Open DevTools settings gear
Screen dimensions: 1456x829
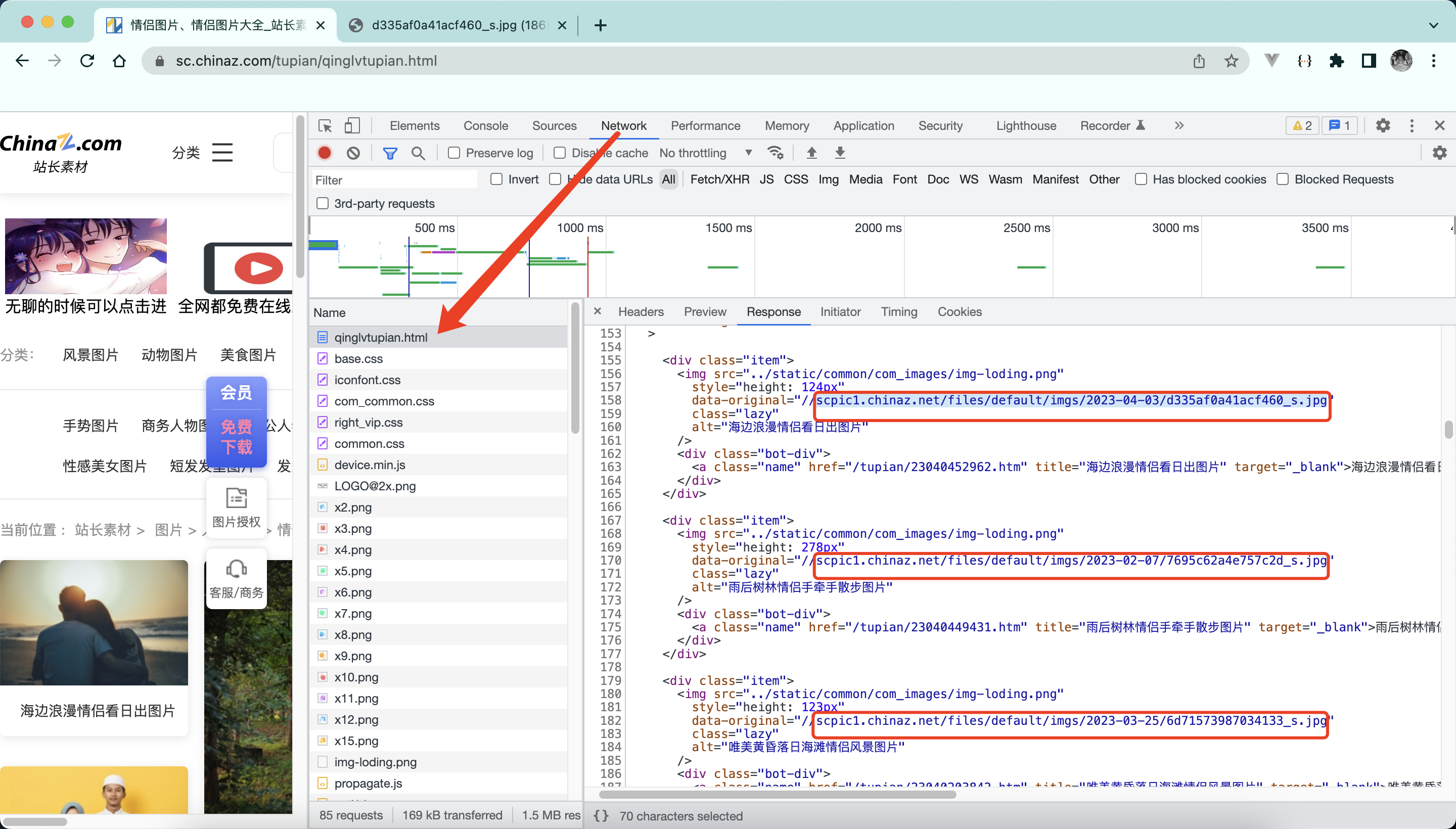click(1383, 126)
